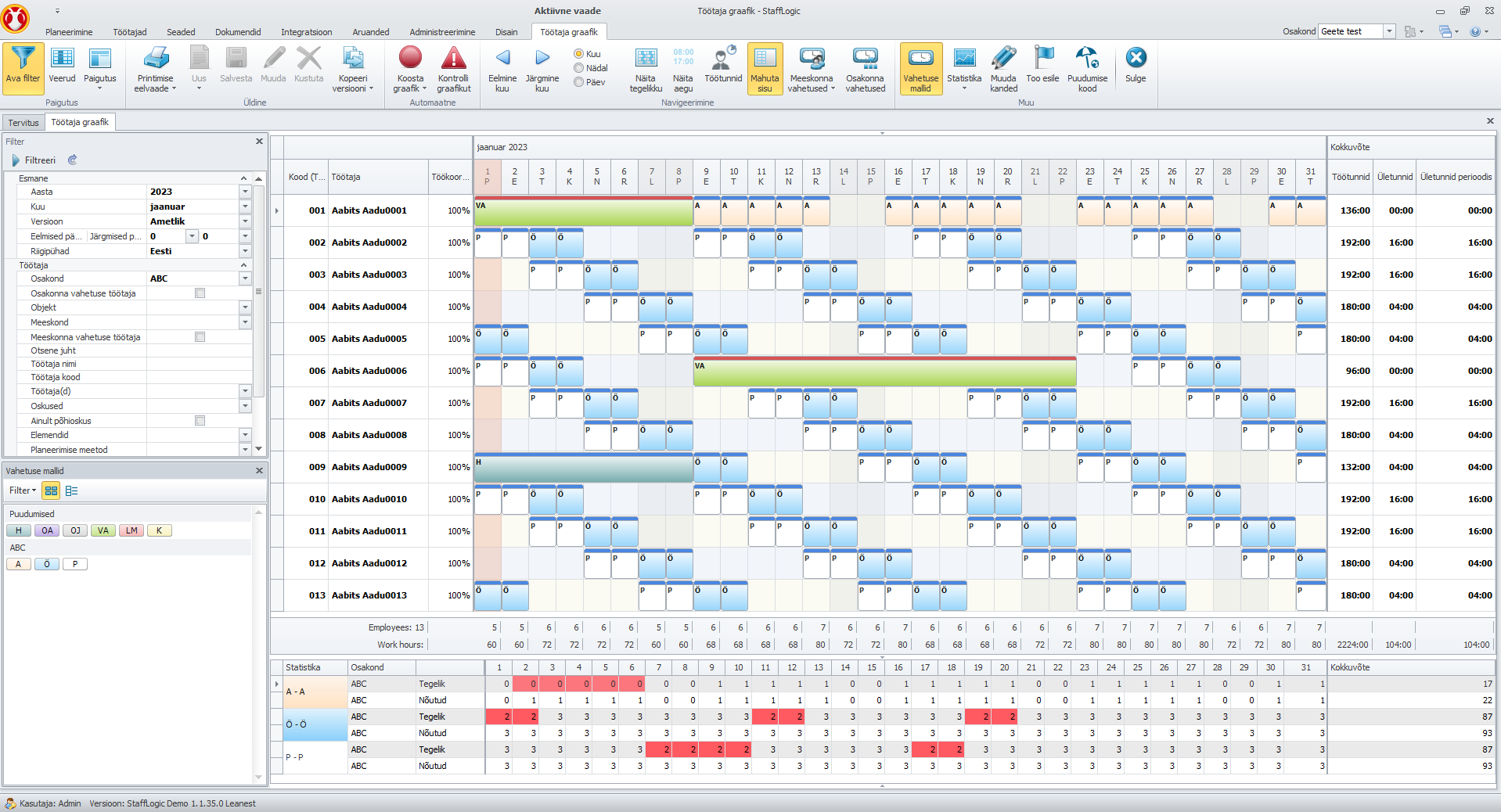Screen dimensions: 1501x812
Task: Switch to the Tervitus document tab
Action: [23, 123]
